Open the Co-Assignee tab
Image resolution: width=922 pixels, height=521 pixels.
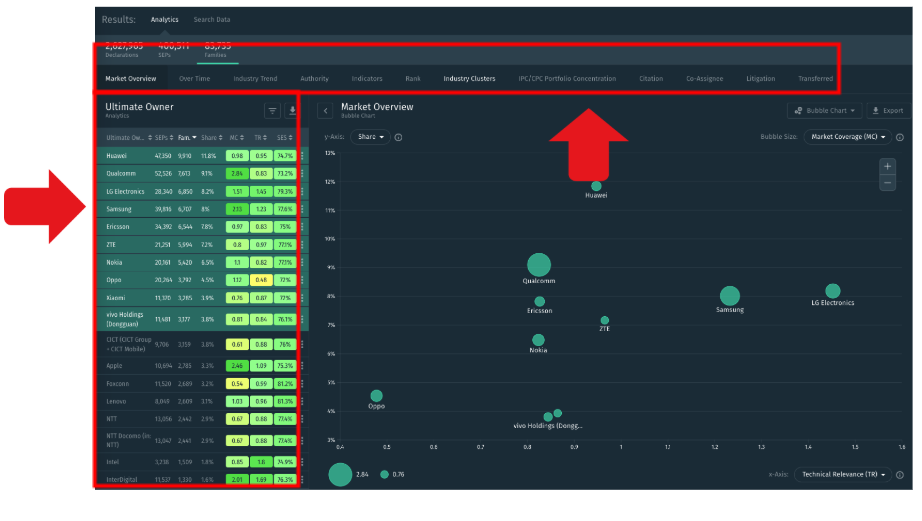pos(704,78)
